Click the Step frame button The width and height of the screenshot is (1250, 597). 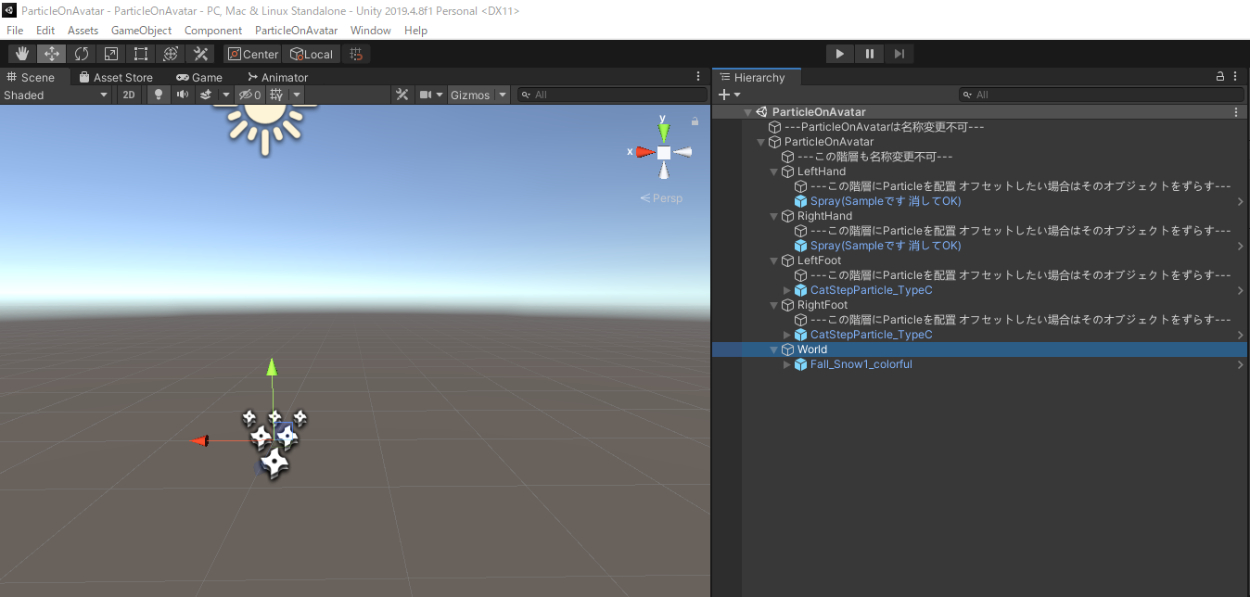pos(899,54)
